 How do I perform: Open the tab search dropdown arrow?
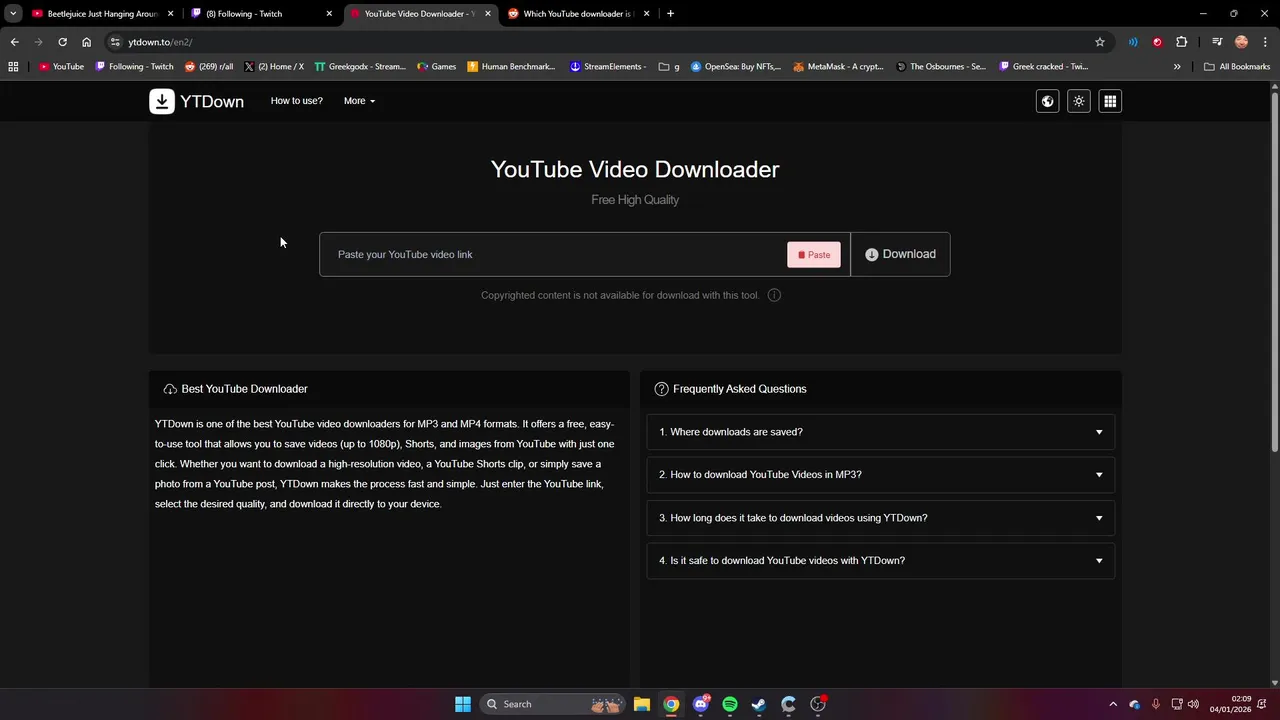(x=13, y=14)
